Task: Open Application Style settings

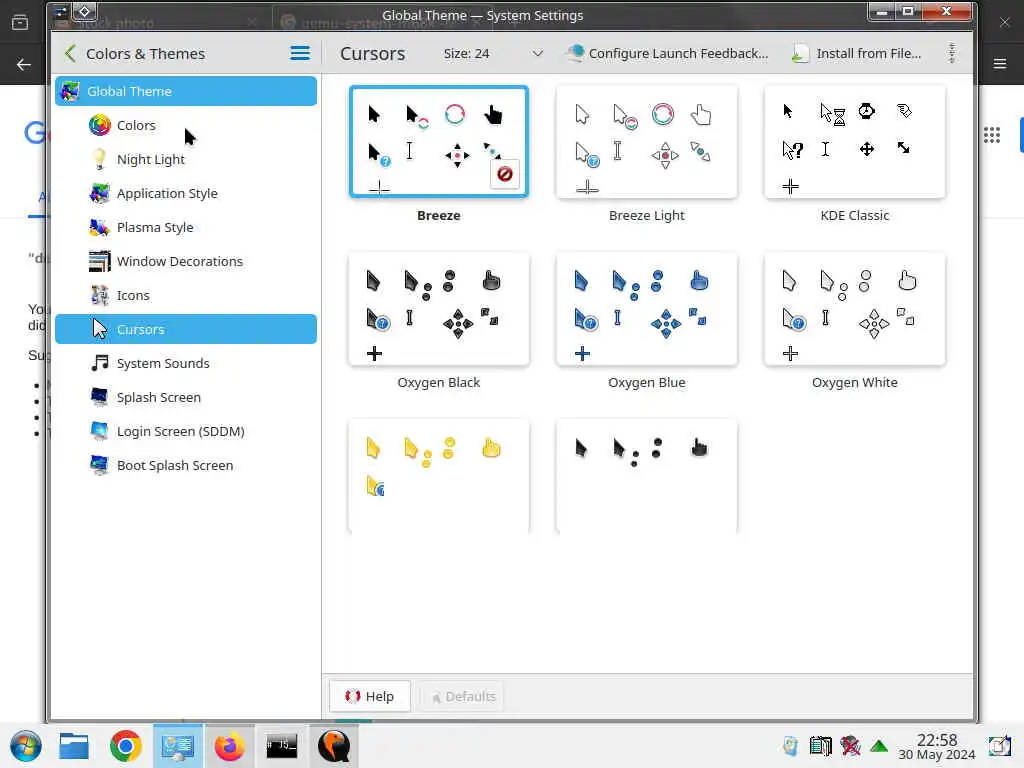Action: (x=186, y=193)
